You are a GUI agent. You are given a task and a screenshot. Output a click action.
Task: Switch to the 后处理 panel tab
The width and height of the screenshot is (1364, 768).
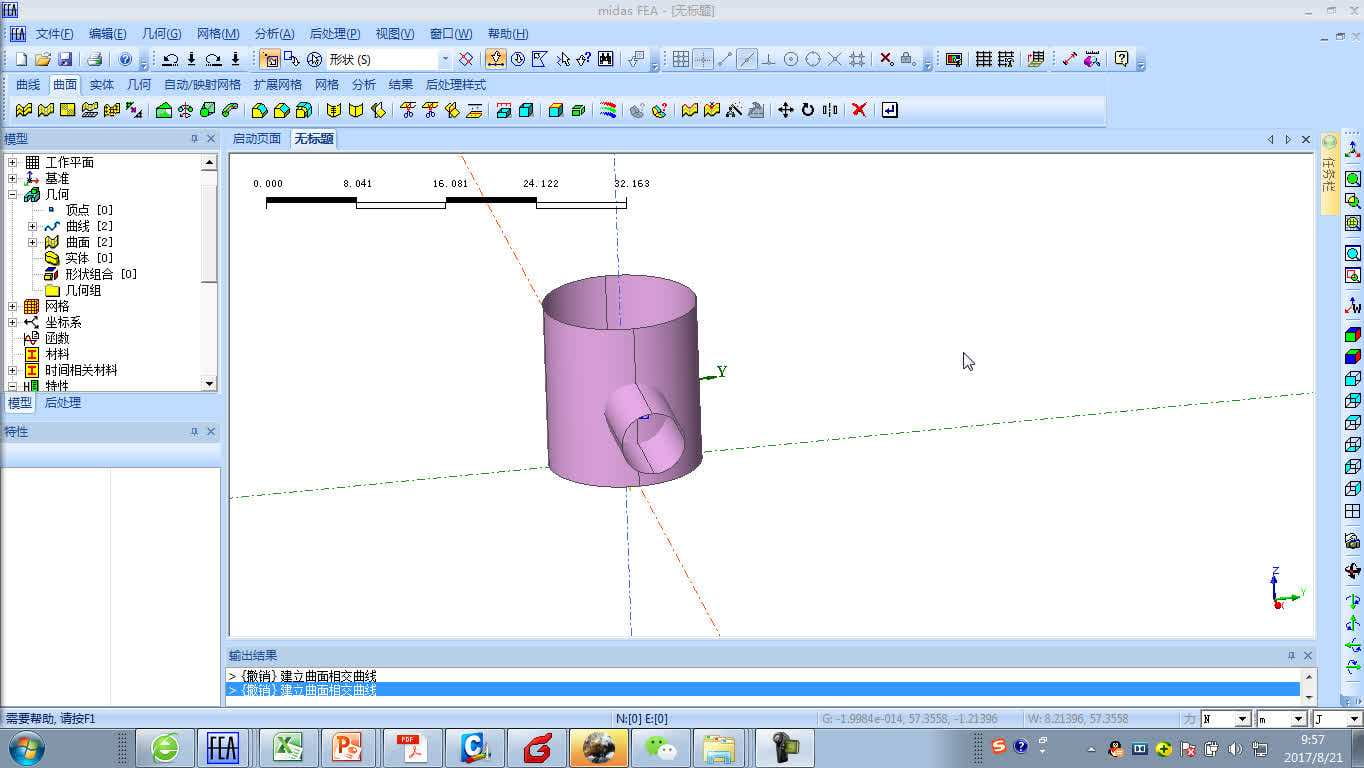63,403
